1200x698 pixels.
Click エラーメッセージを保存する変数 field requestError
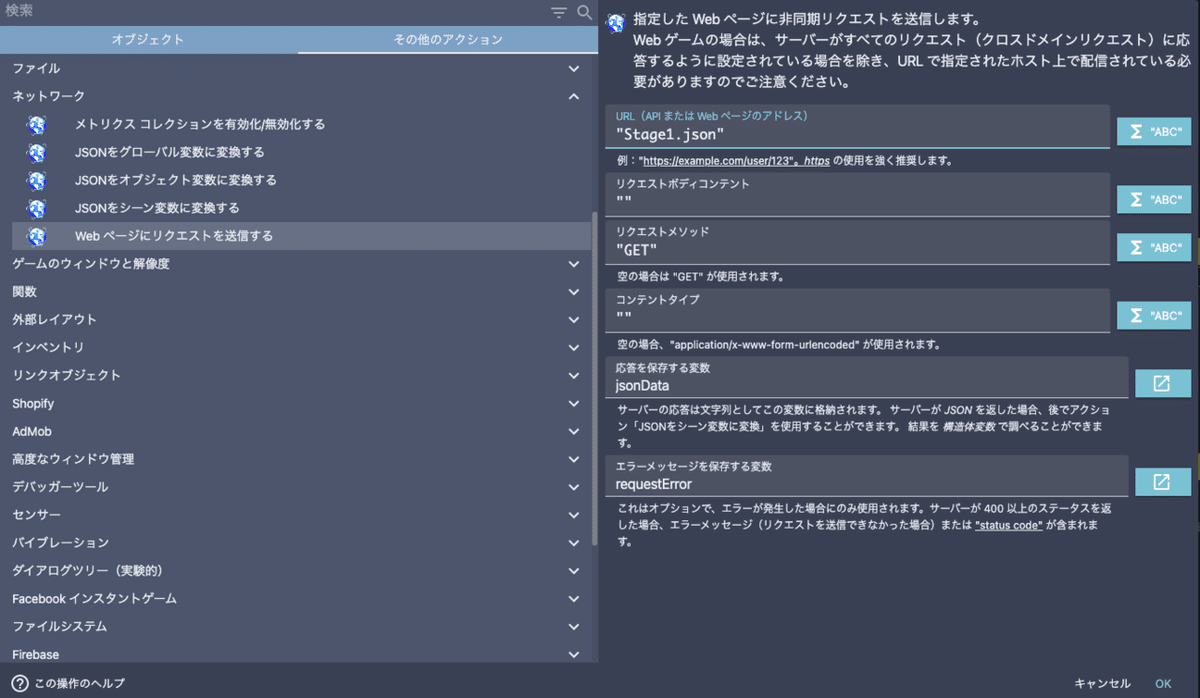[x=867, y=476]
